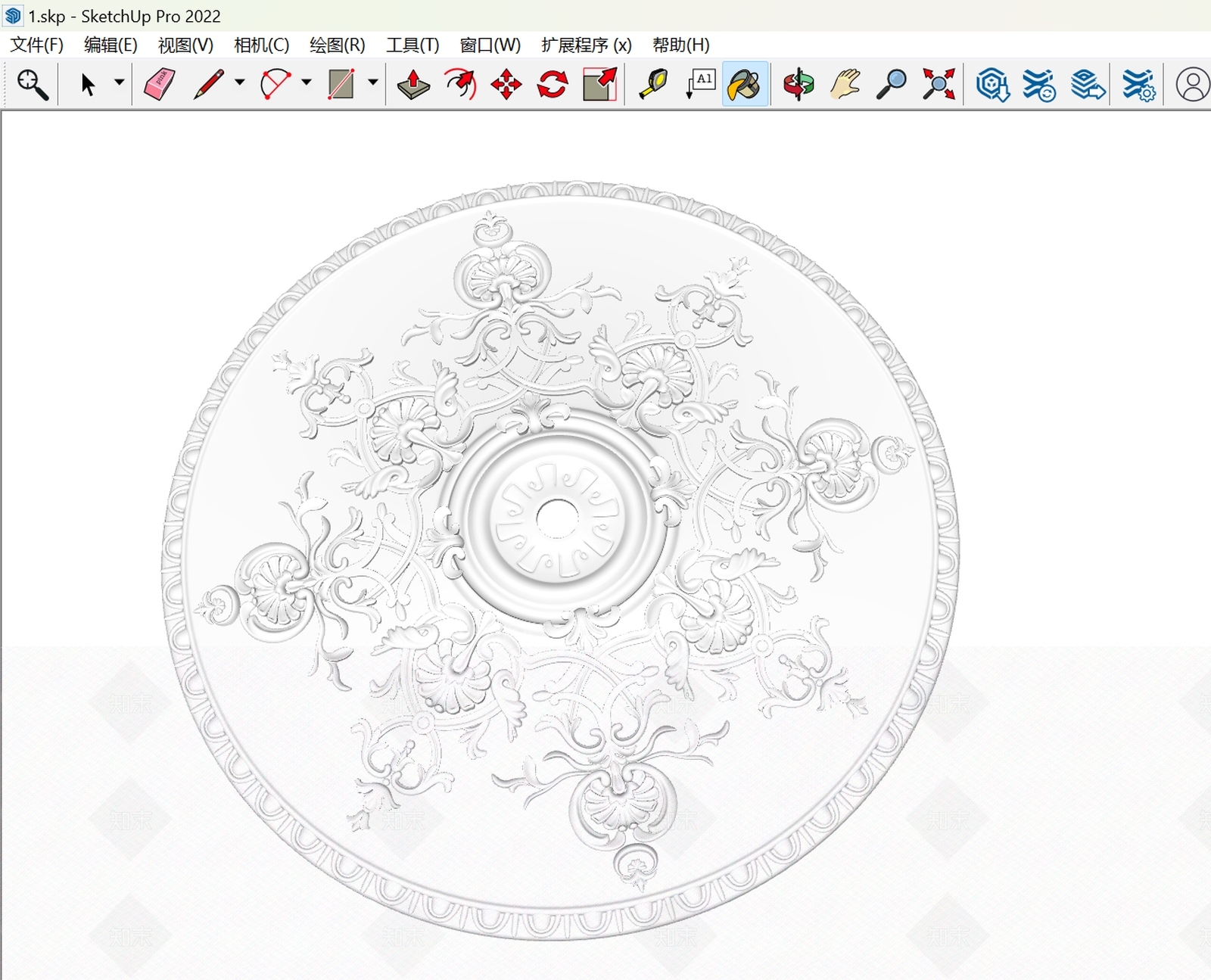Choose the Line pencil tool
The height and width of the screenshot is (980, 1211).
209,84
